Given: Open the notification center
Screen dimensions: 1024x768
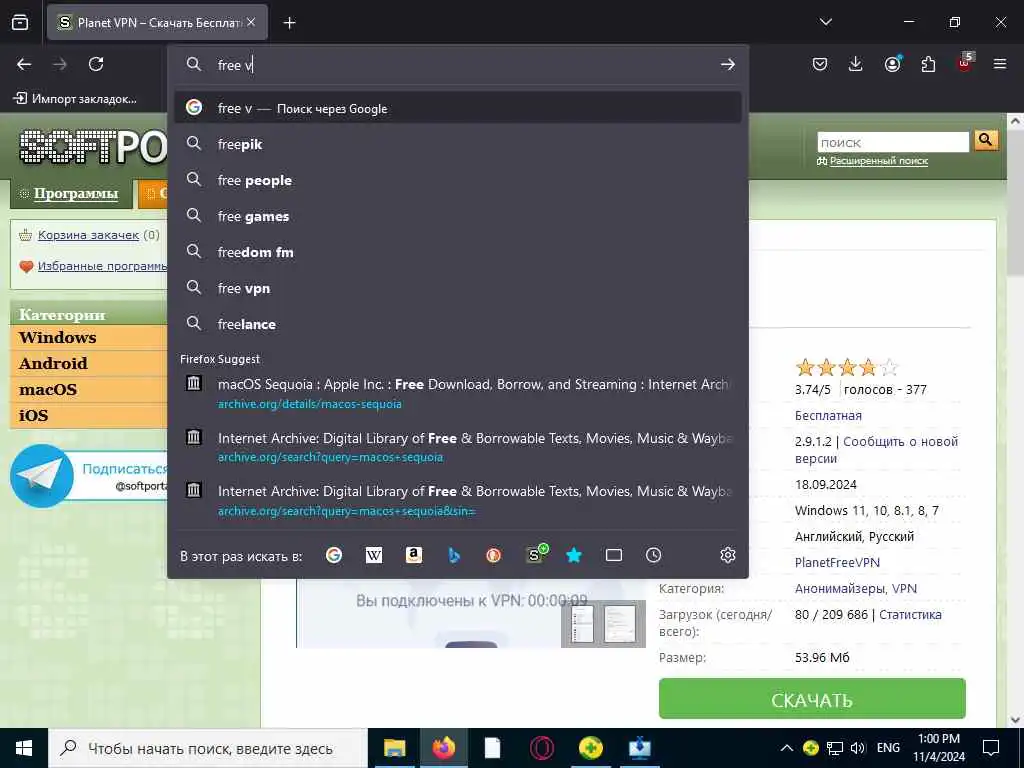Looking at the screenshot, I should tap(991, 748).
